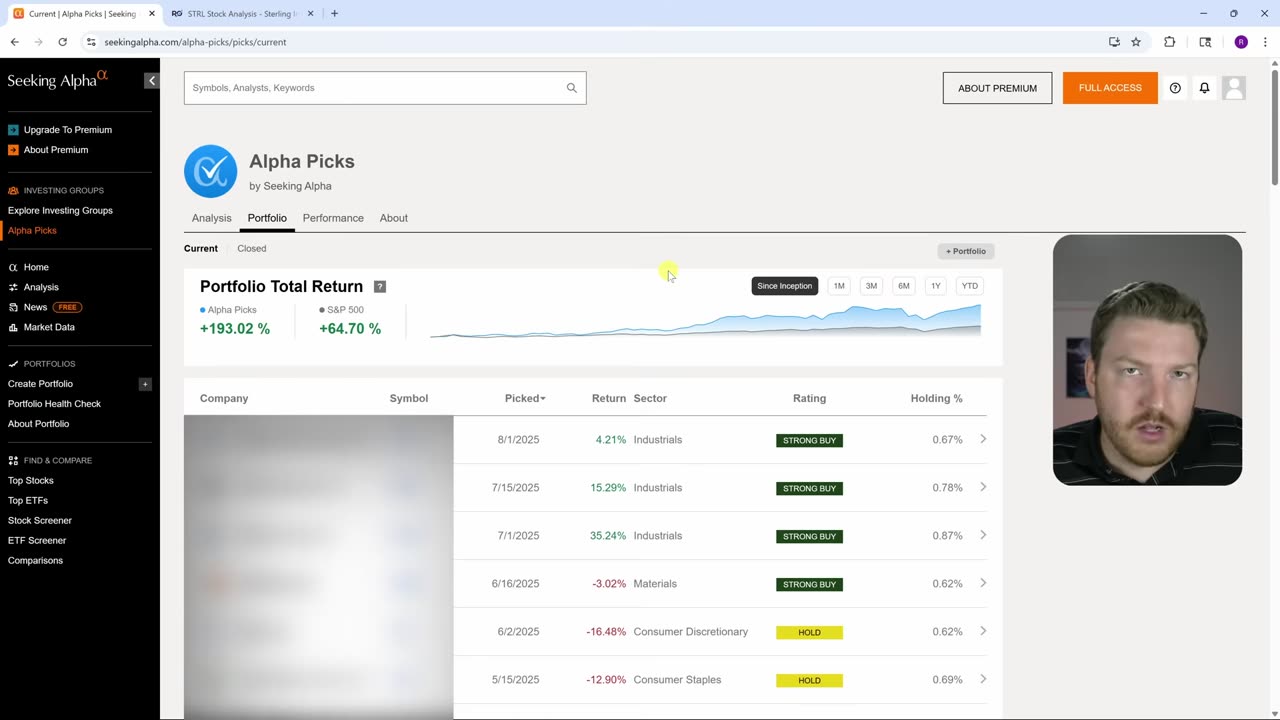This screenshot has height=720, width=1280.
Task: Click HOLD rating in Consumer Staples row
Action: pos(809,680)
